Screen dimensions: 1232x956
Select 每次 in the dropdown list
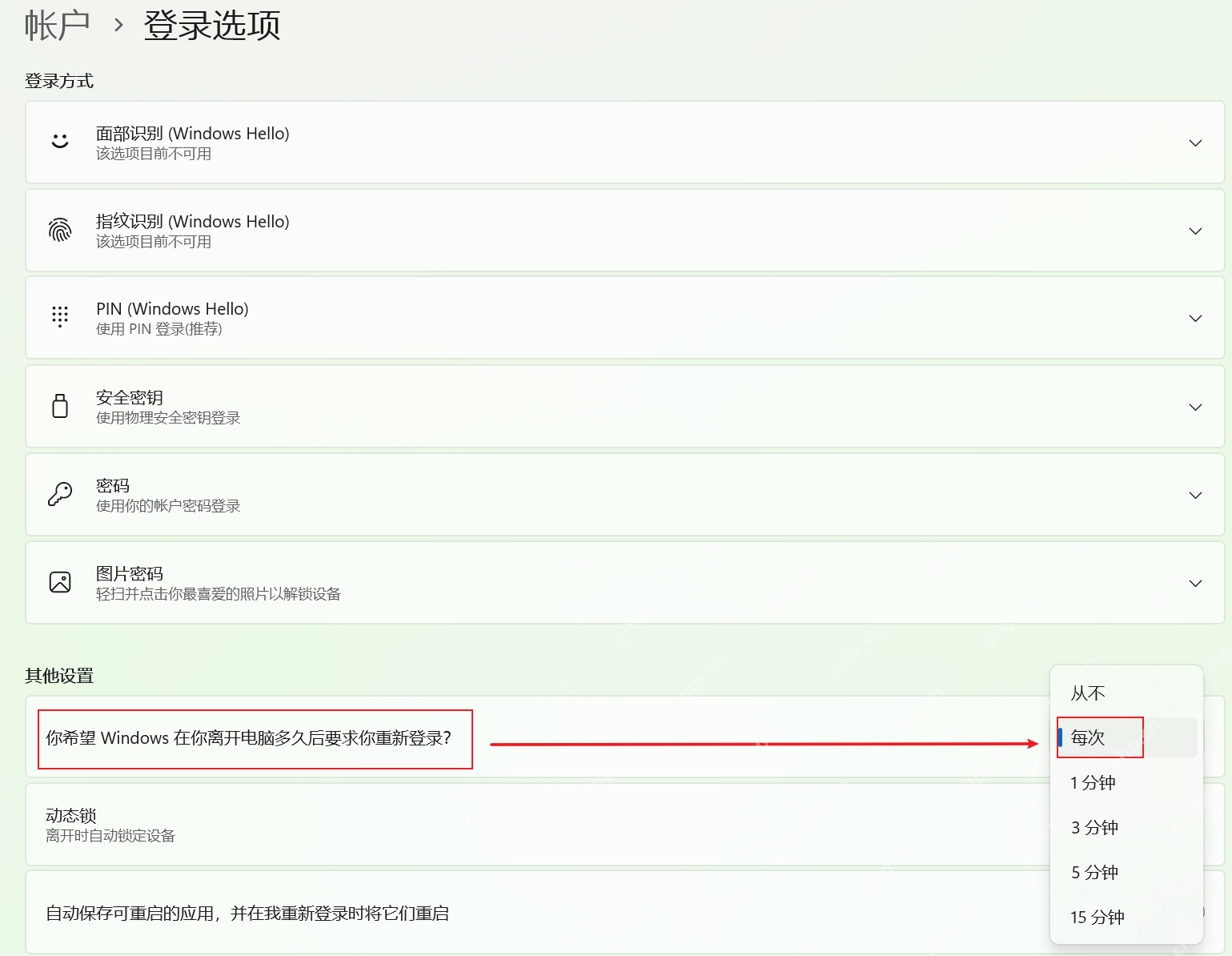point(1126,737)
